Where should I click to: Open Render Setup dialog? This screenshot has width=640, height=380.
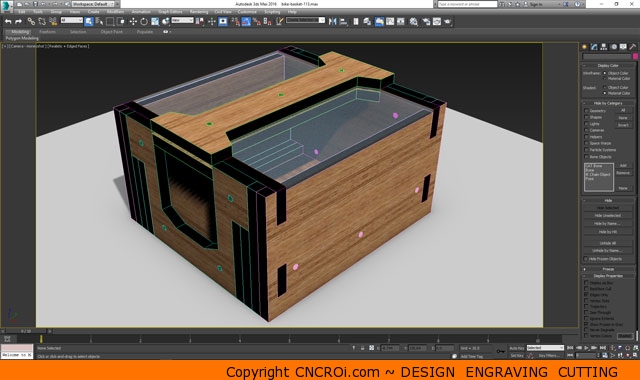(x=426, y=22)
